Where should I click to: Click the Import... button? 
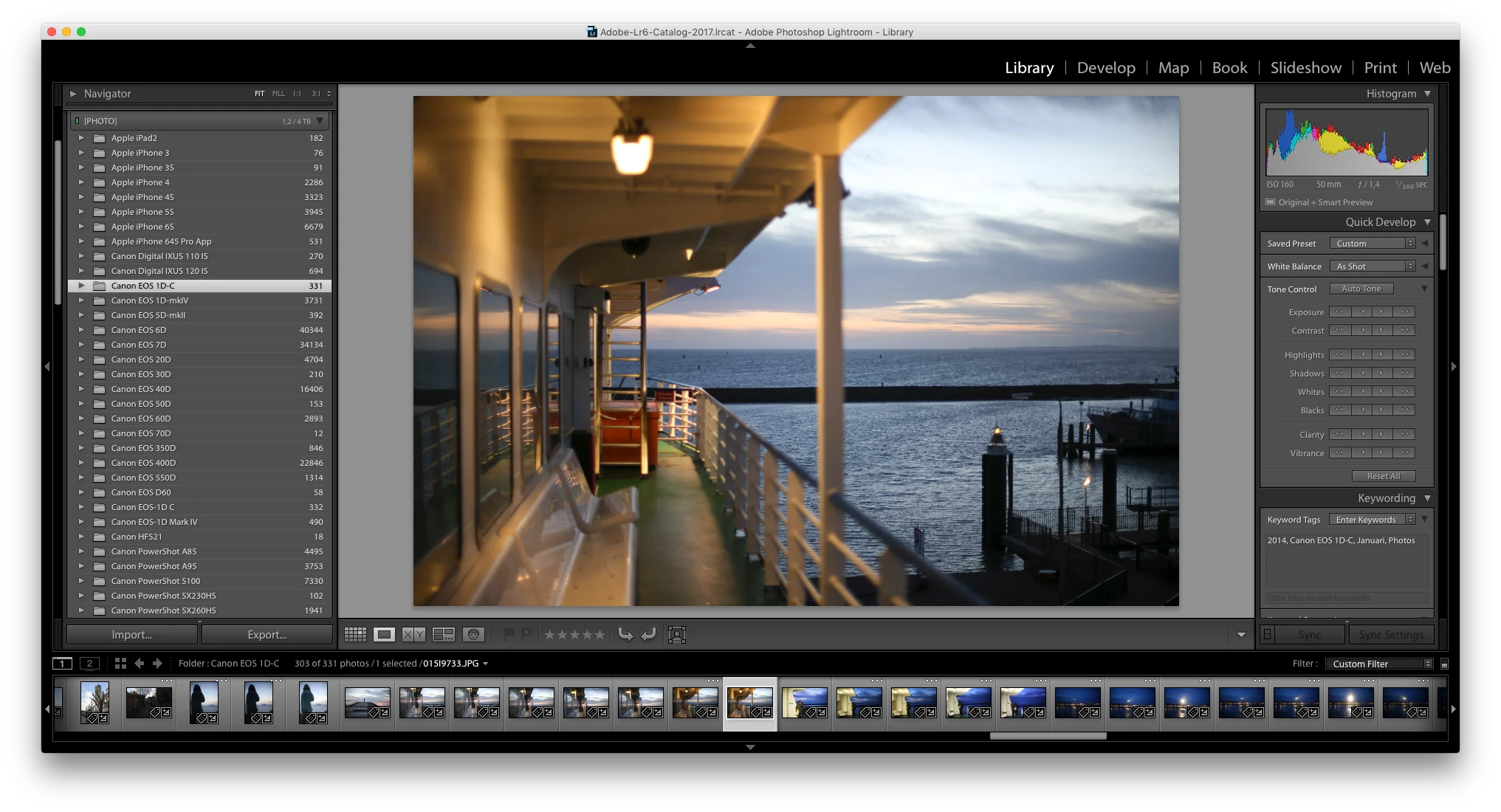[x=131, y=635]
